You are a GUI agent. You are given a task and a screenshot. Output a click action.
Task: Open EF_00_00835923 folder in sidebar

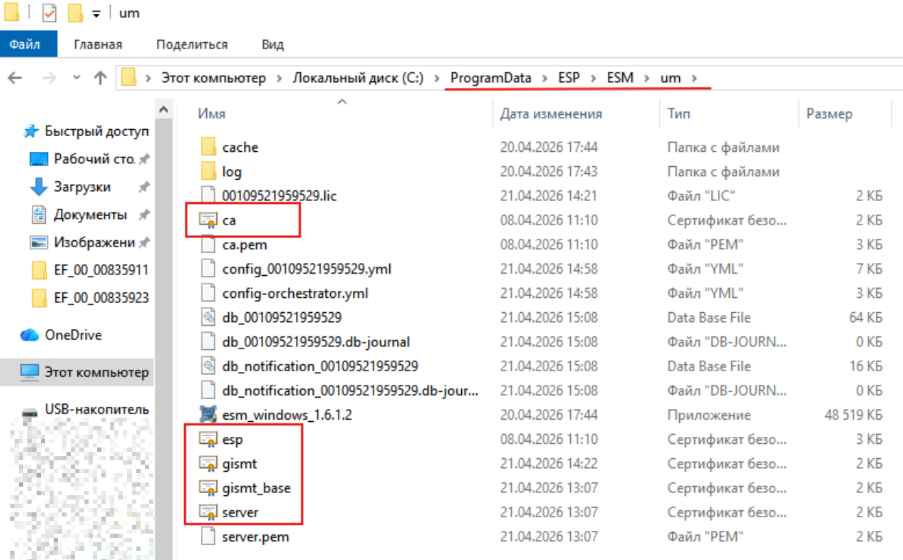tap(90, 297)
